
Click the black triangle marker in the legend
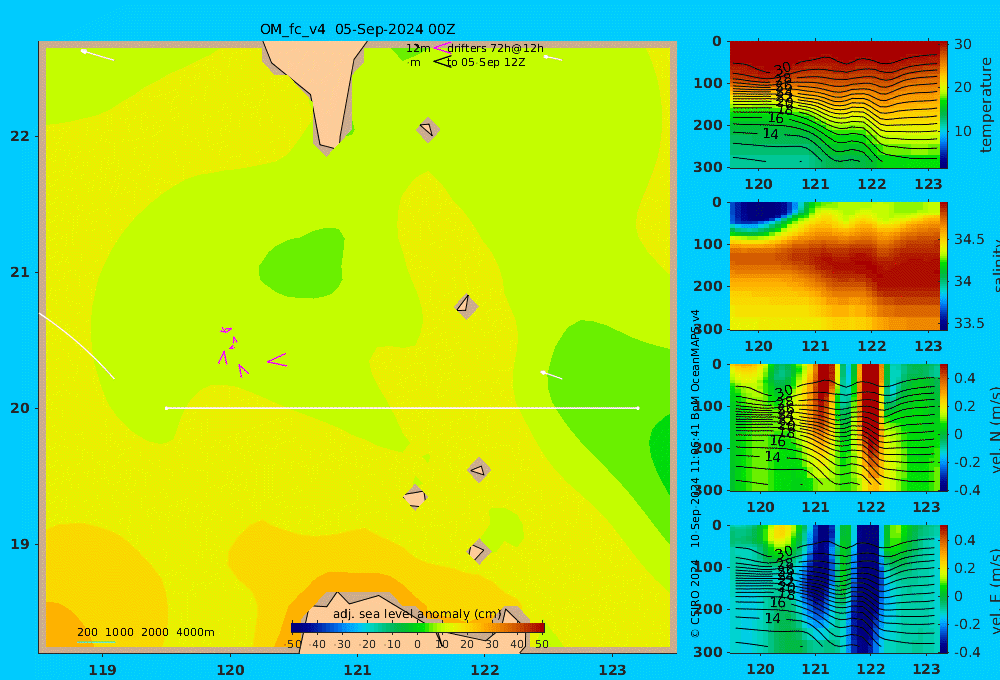coord(442,62)
